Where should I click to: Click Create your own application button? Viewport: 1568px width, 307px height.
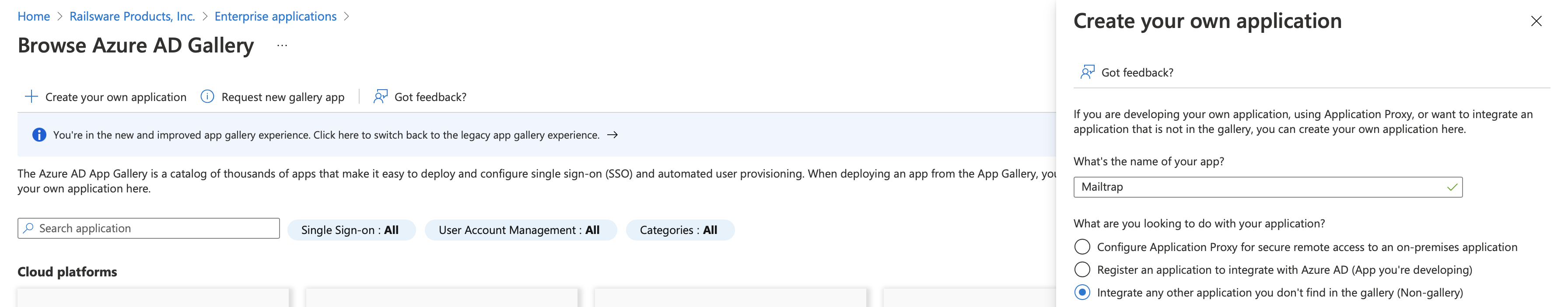[105, 97]
